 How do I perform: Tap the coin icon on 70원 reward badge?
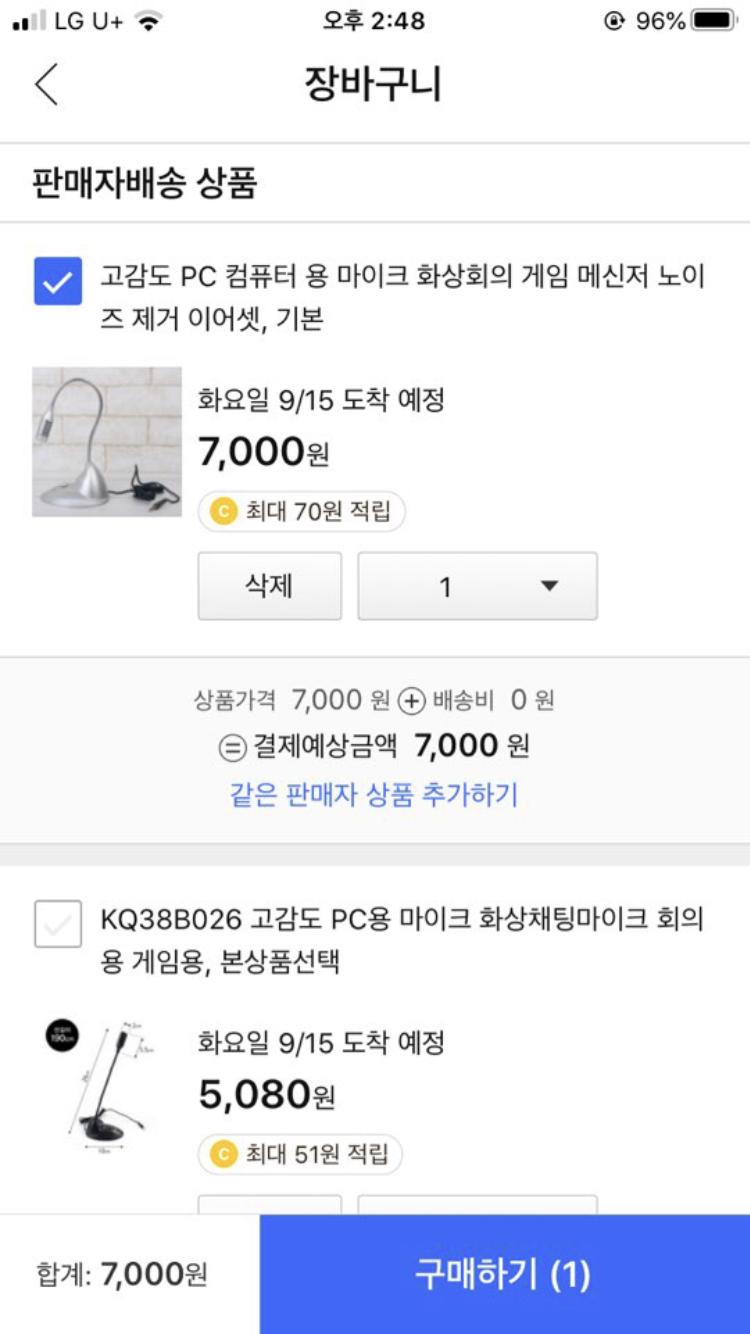[x=223, y=512]
